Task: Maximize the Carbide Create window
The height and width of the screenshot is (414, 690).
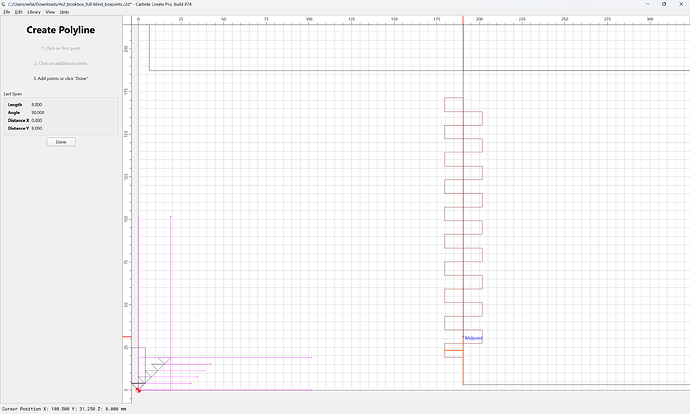Action: pos(664,4)
